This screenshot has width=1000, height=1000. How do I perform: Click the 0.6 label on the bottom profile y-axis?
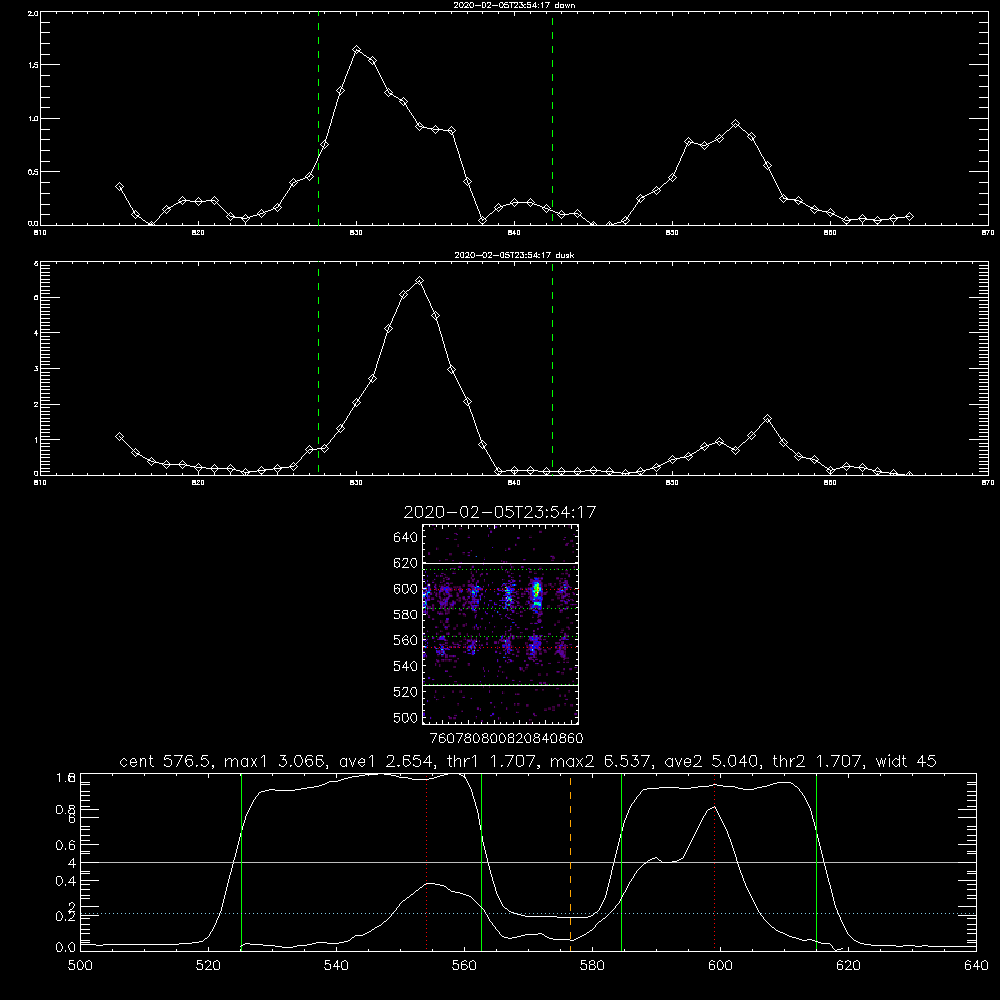tap(66, 845)
